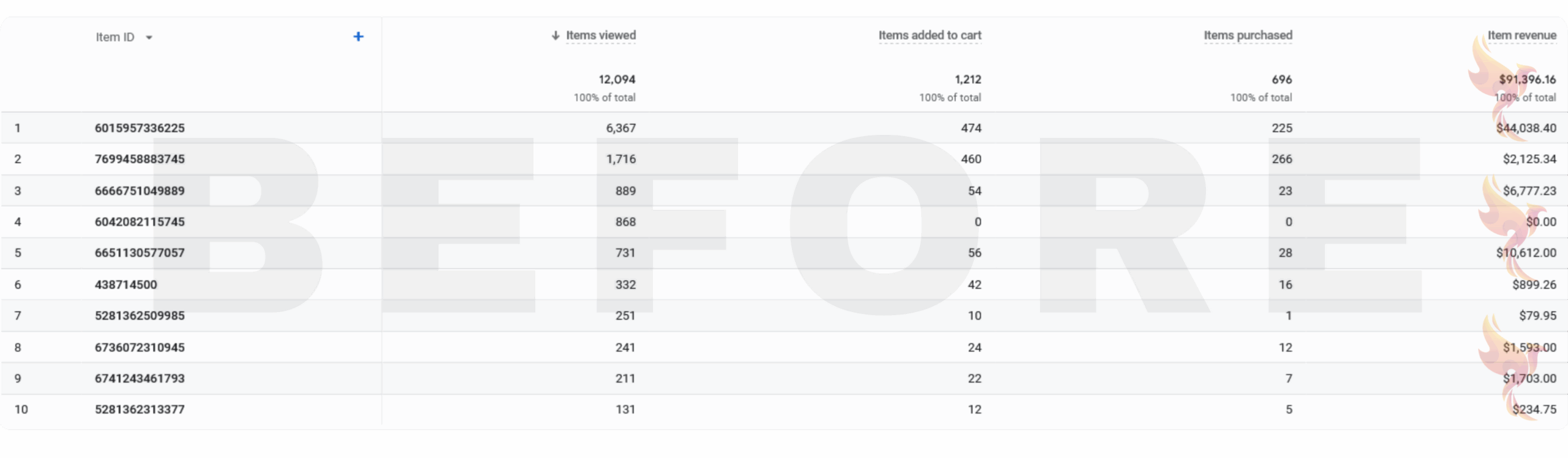The width and height of the screenshot is (1568, 458).
Task: Click item ID 438714500
Action: tap(126, 284)
